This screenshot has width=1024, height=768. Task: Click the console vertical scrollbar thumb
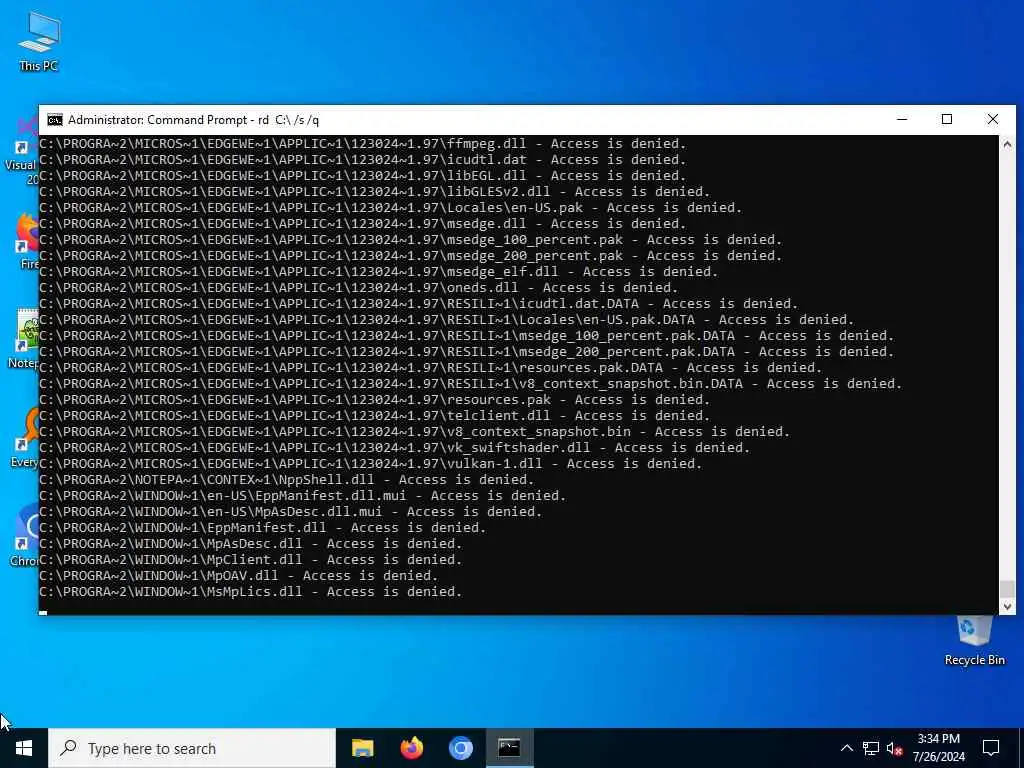(1007, 588)
